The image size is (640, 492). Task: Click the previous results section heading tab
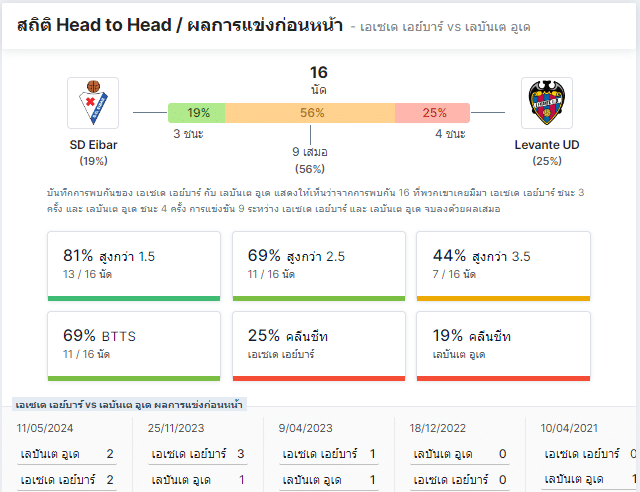coord(129,405)
